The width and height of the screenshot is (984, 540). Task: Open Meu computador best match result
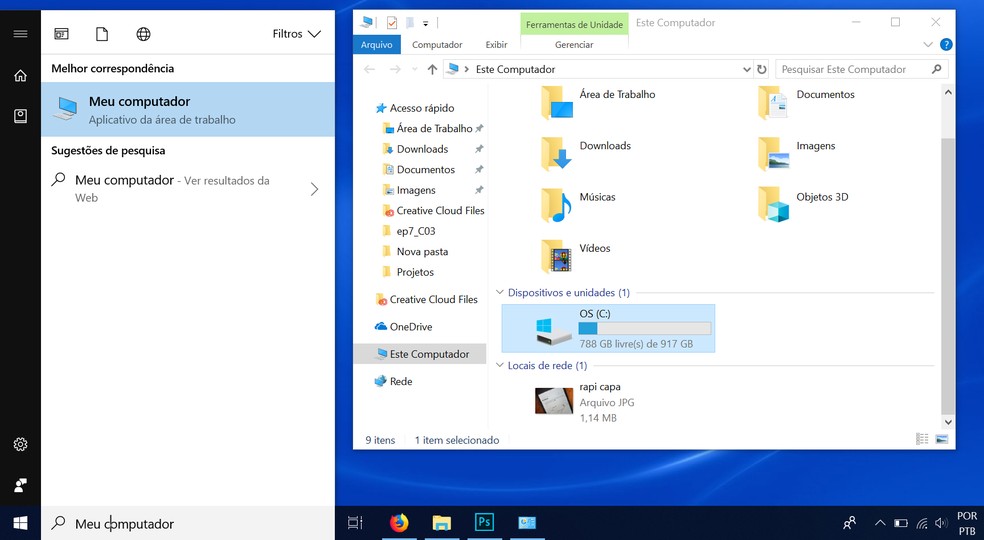[x=188, y=109]
